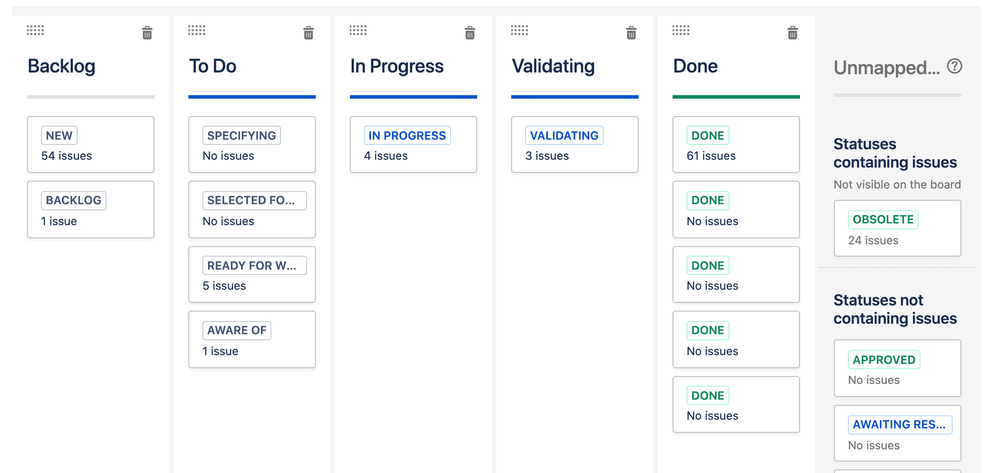Click the OBSOLETE unmapped status card
This screenshot has height=473, width=998.
click(x=897, y=229)
